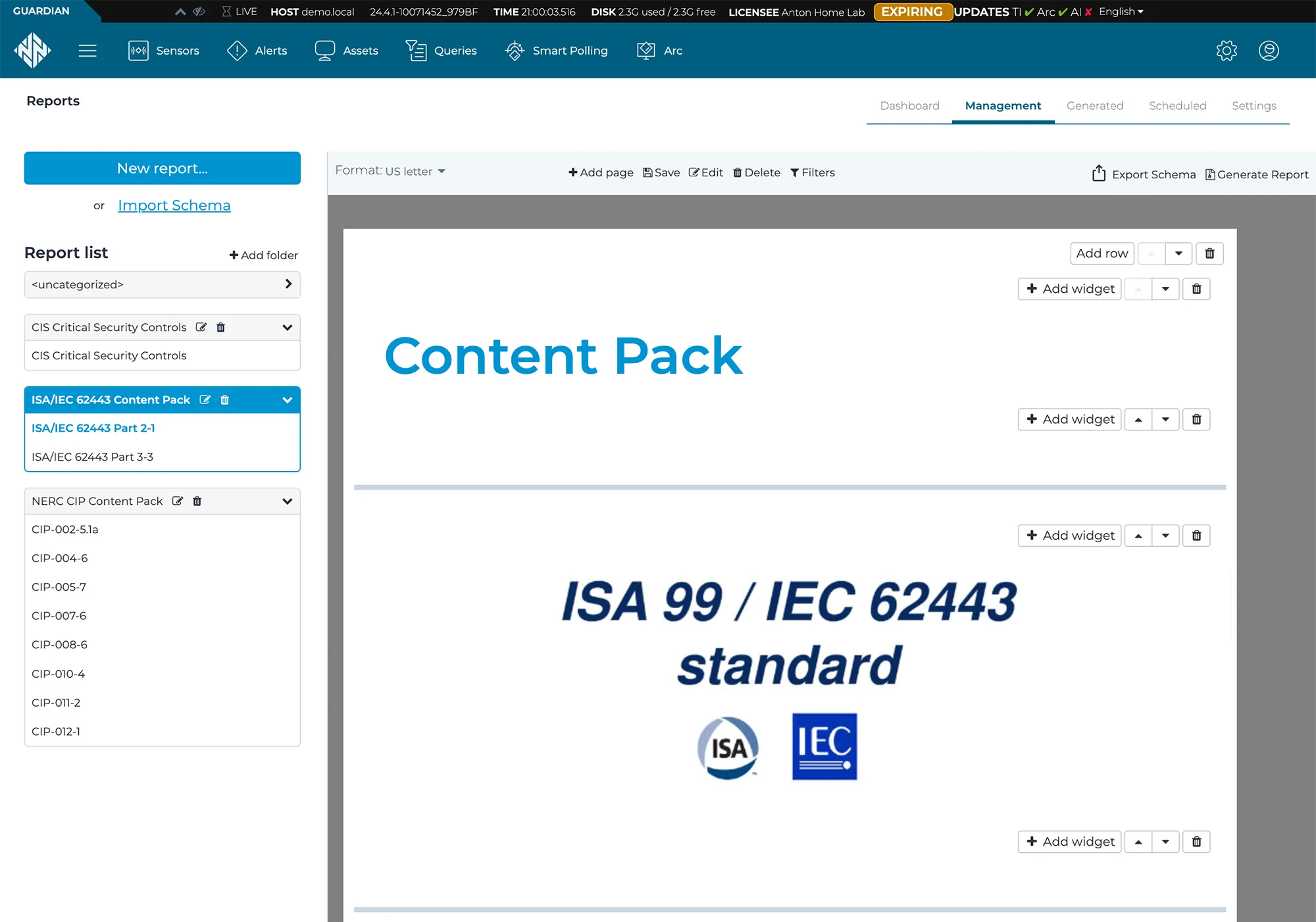Viewport: 1316px width, 922px height.
Task: Click Add folder
Action: tap(264, 255)
